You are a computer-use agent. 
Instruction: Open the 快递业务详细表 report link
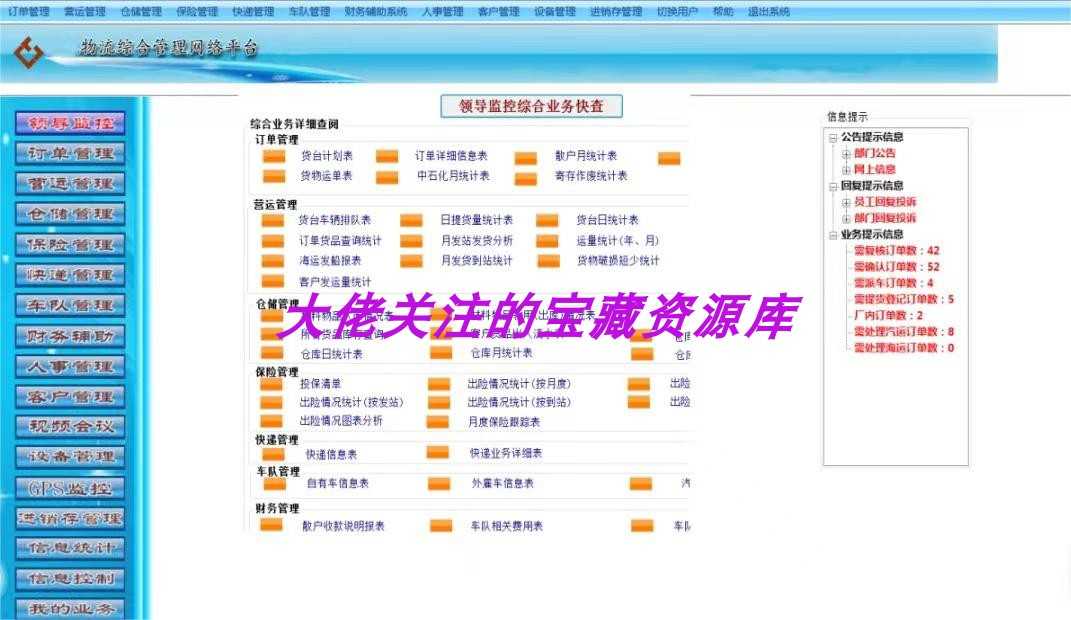tap(505, 453)
